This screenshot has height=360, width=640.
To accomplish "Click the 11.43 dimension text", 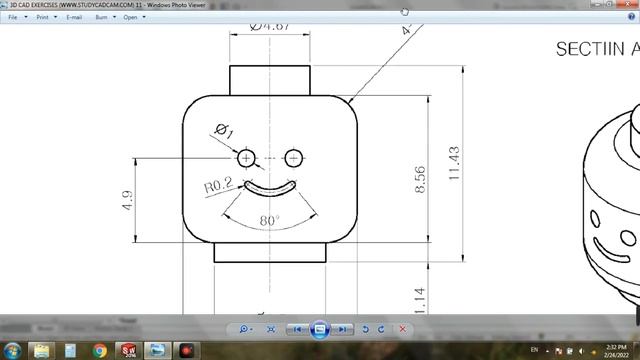I will (454, 163).
